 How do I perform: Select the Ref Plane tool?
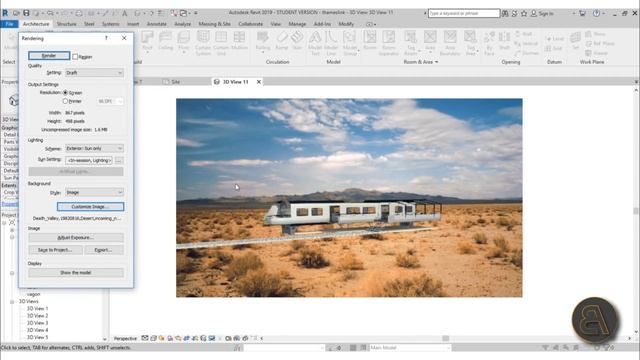tap(600, 43)
